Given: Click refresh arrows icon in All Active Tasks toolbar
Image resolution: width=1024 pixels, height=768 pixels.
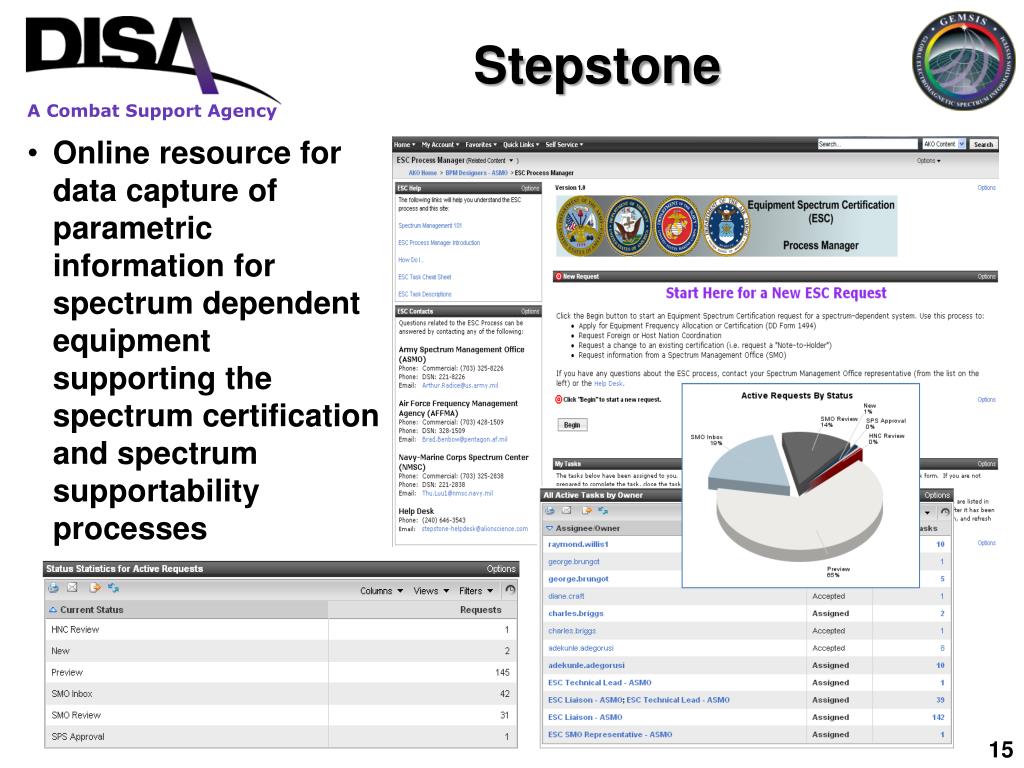Looking at the screenshot, I should [x=603, y=511].
